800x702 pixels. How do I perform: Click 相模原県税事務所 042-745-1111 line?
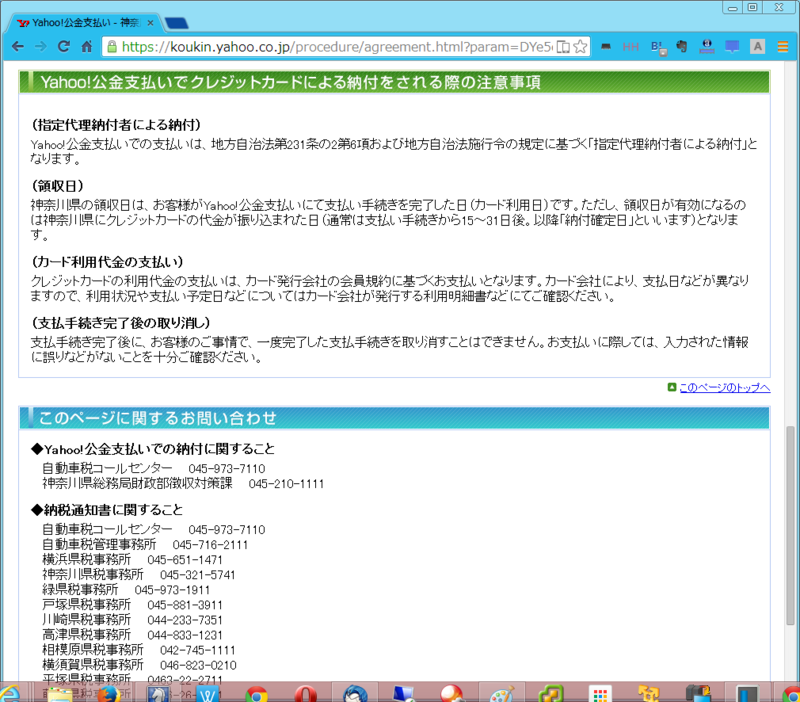point(139,650)
